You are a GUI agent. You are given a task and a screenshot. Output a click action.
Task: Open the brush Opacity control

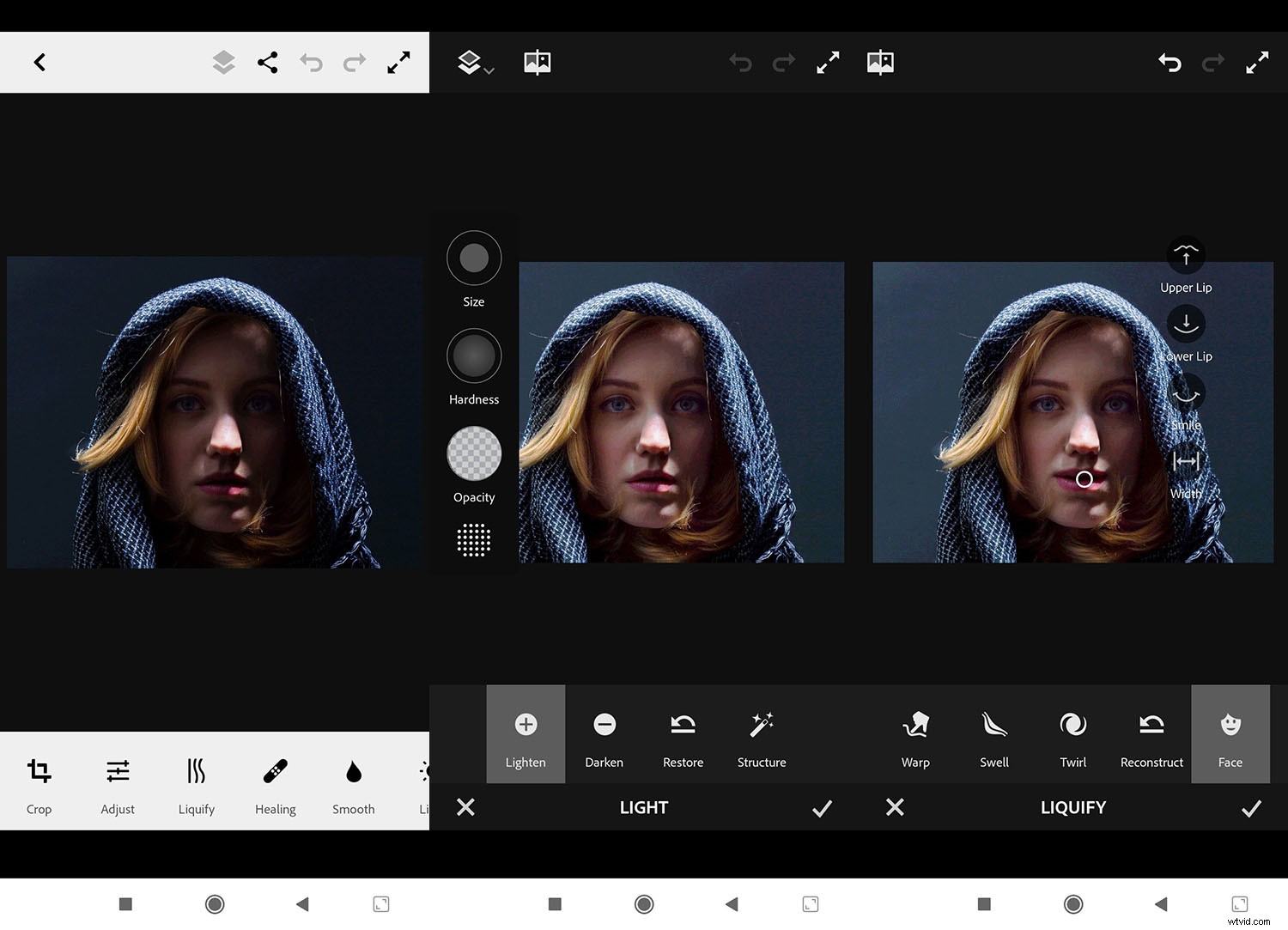tap(473, 453)
